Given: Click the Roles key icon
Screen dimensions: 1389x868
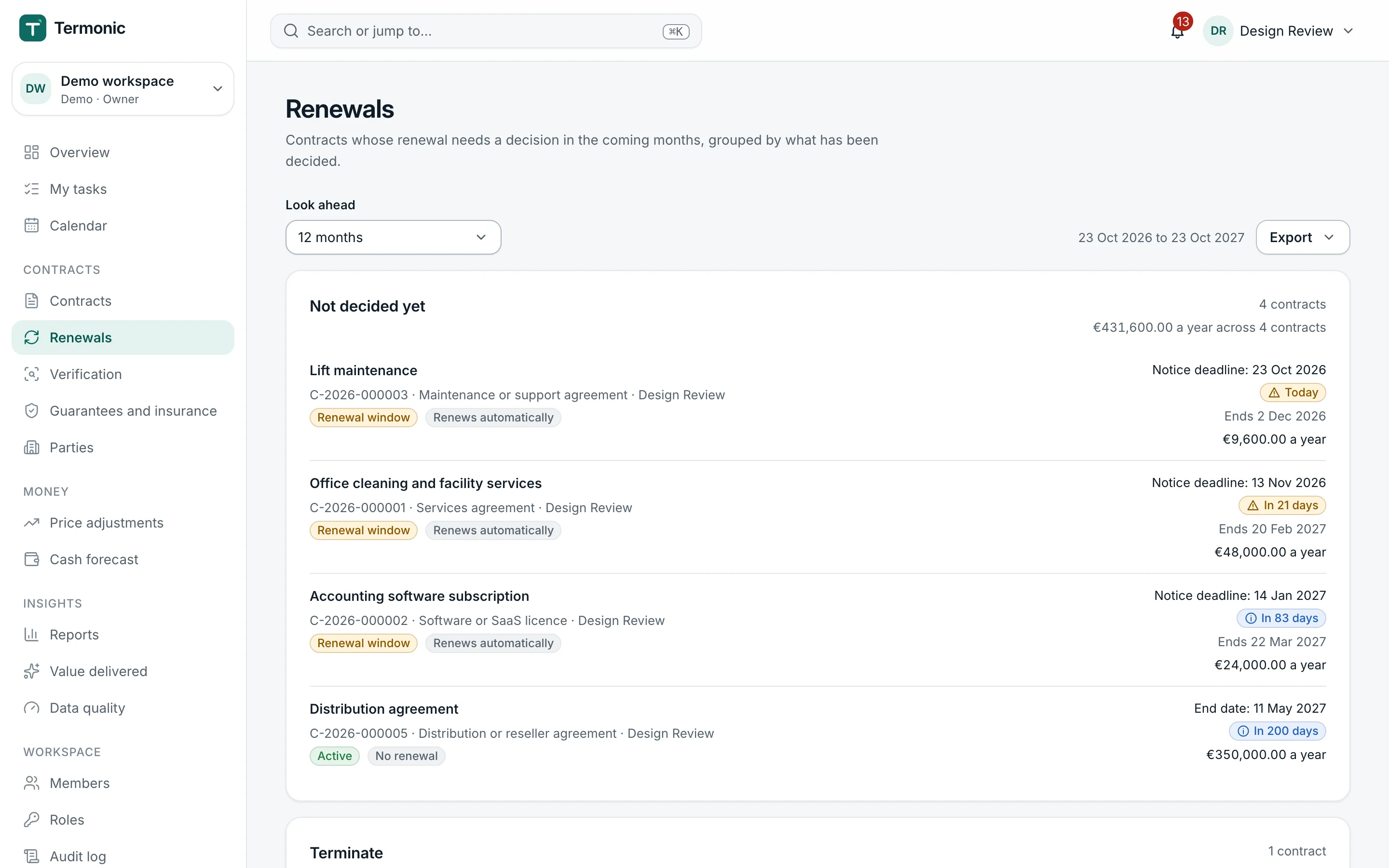Looking at the screenshot, I should coord(31,820).
